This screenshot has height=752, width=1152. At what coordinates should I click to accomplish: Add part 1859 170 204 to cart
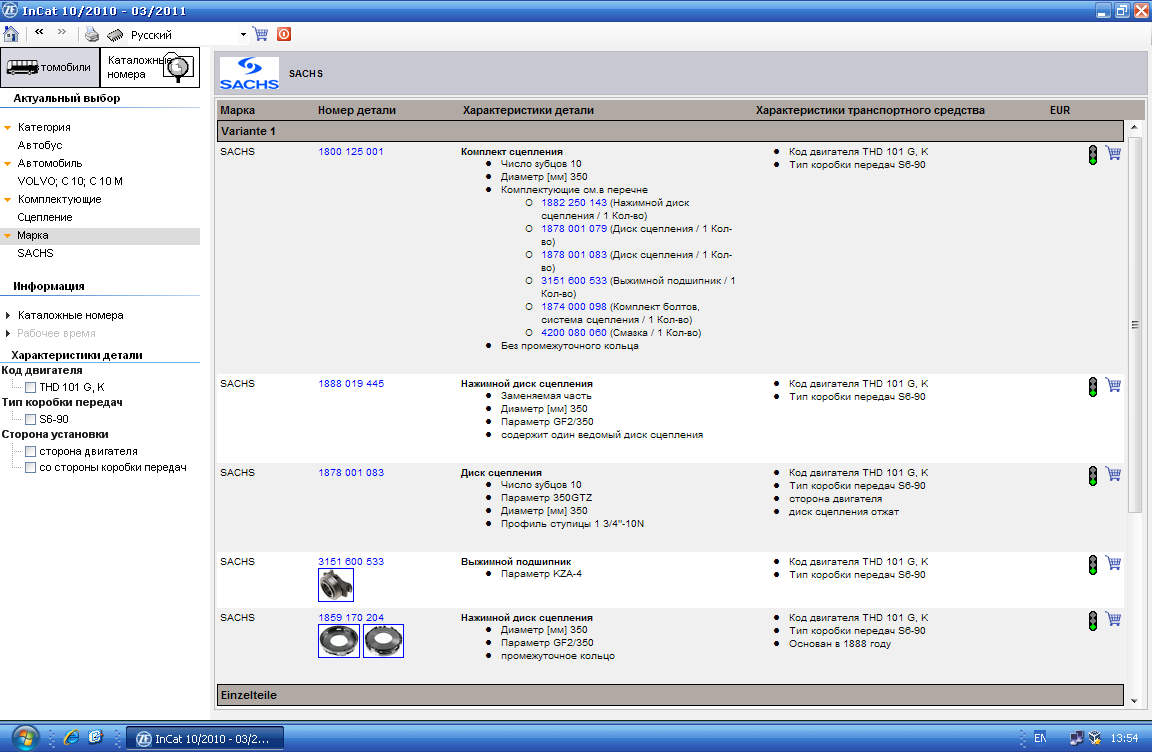pos(1114,619)
